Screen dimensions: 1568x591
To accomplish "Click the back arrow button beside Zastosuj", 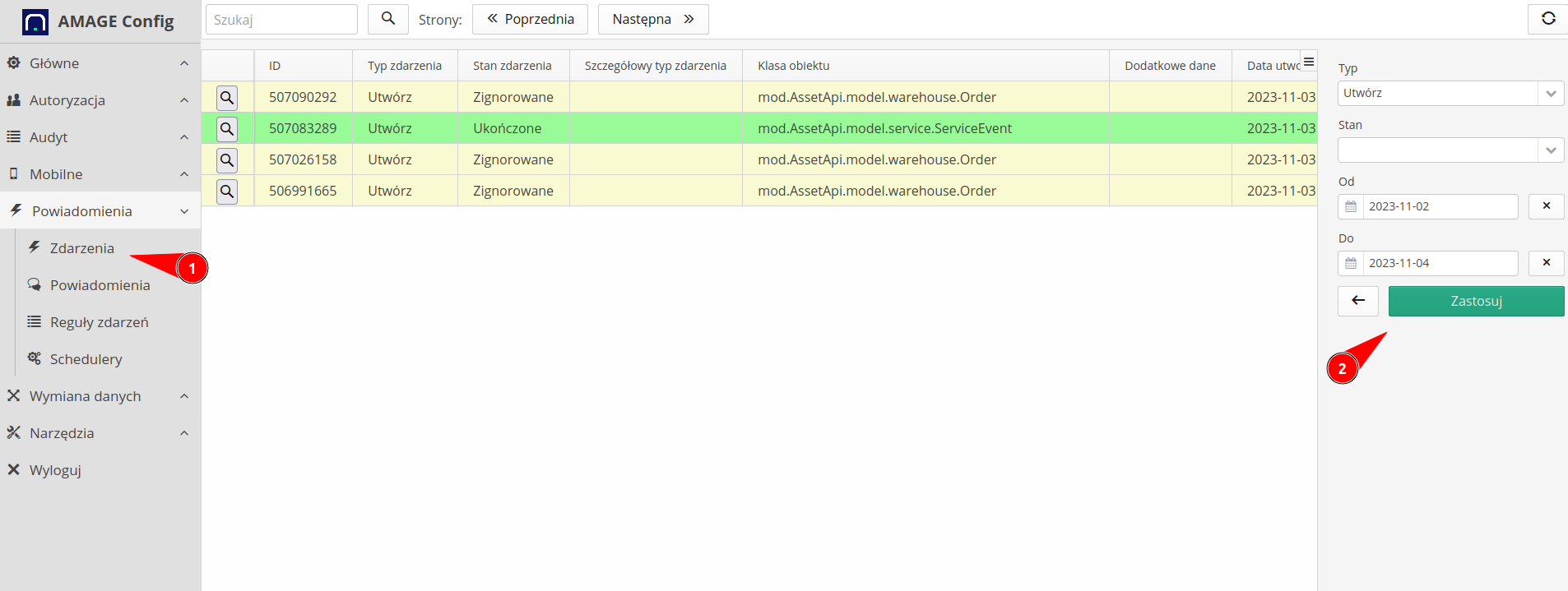I will (x=1357, y=301).
